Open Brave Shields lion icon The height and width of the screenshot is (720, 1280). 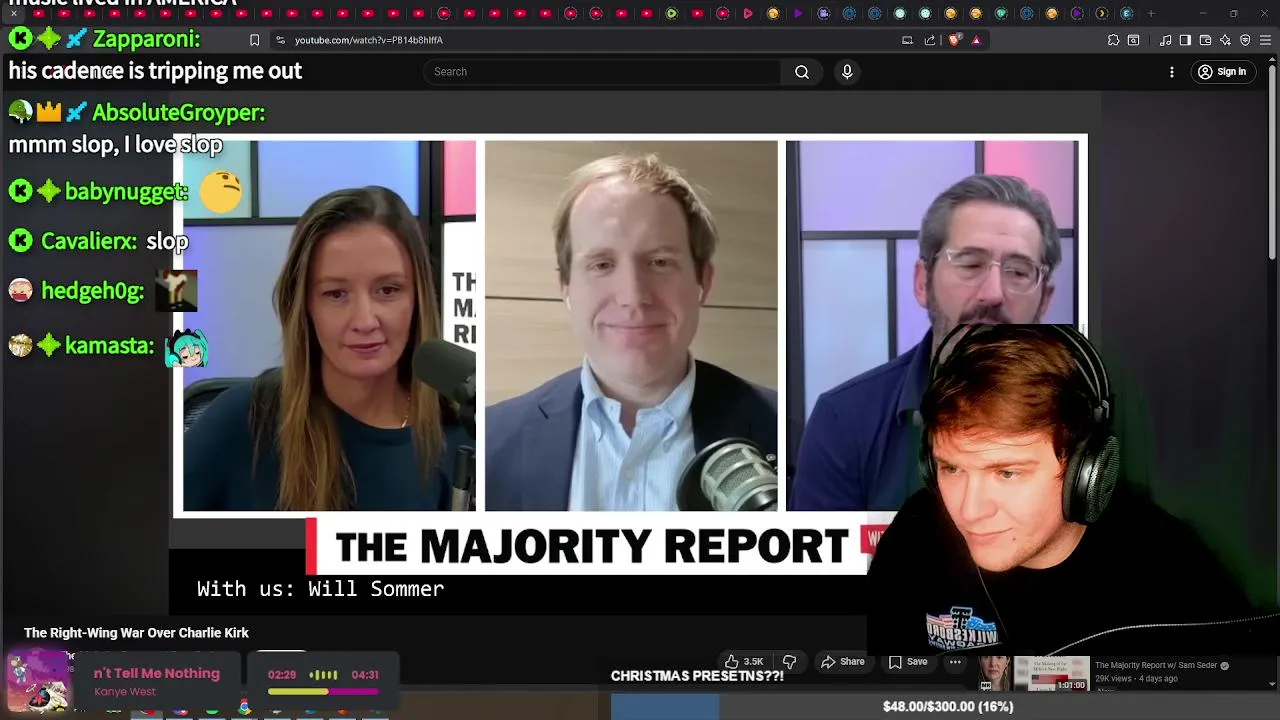pyautogui.click(x=954, y=40)
